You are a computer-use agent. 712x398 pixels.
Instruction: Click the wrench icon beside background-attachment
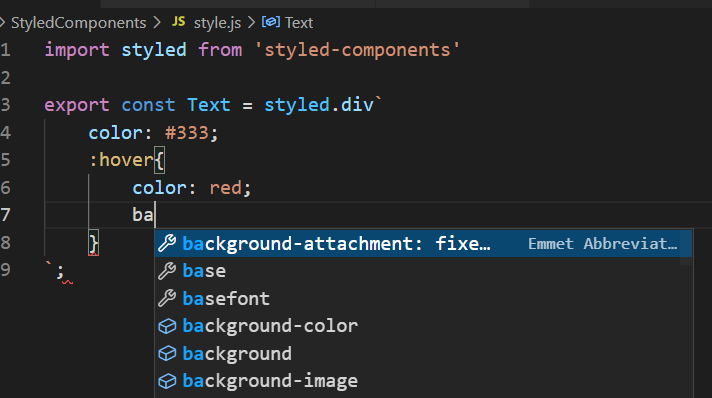coord(167,244)
